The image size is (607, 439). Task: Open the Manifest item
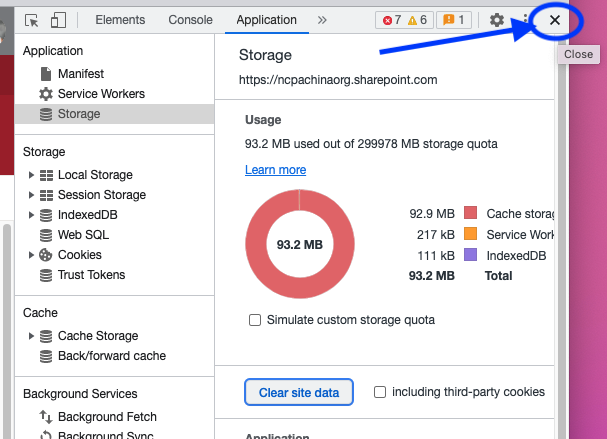[x=80, y=74]
